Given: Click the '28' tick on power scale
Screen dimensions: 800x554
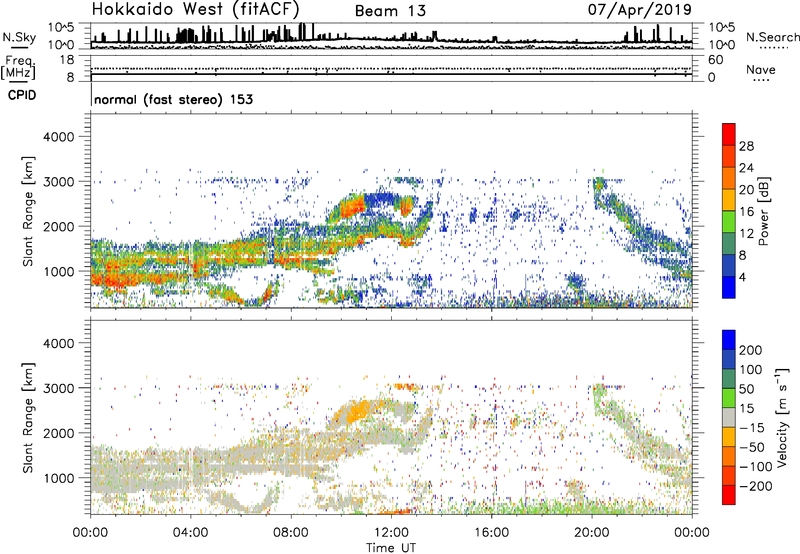Looking at the screenshot, I should pyautogui.click(x=746, y=146).
